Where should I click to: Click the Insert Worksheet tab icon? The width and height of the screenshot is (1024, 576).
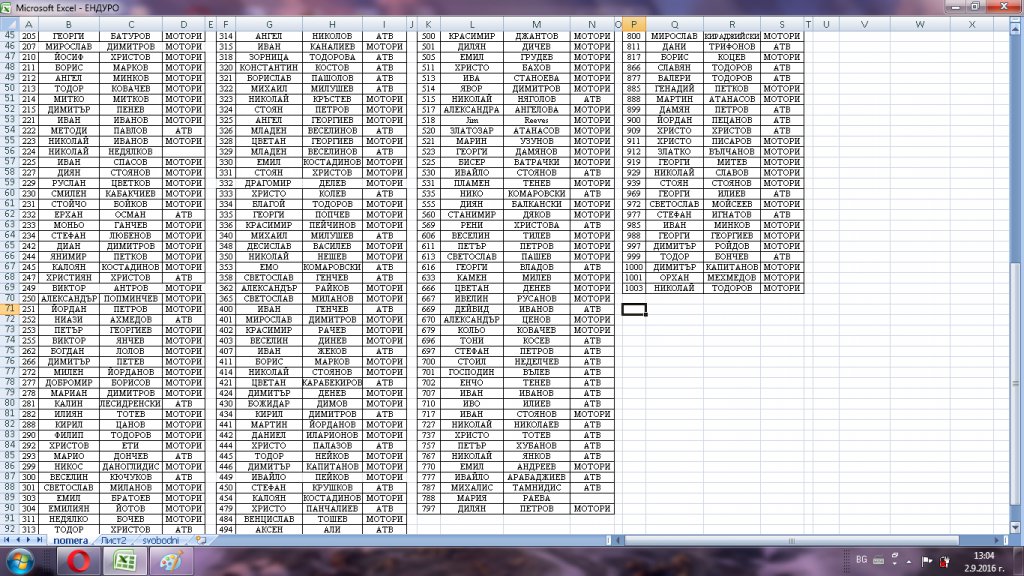pyautogui.click(x=200, y=540)
